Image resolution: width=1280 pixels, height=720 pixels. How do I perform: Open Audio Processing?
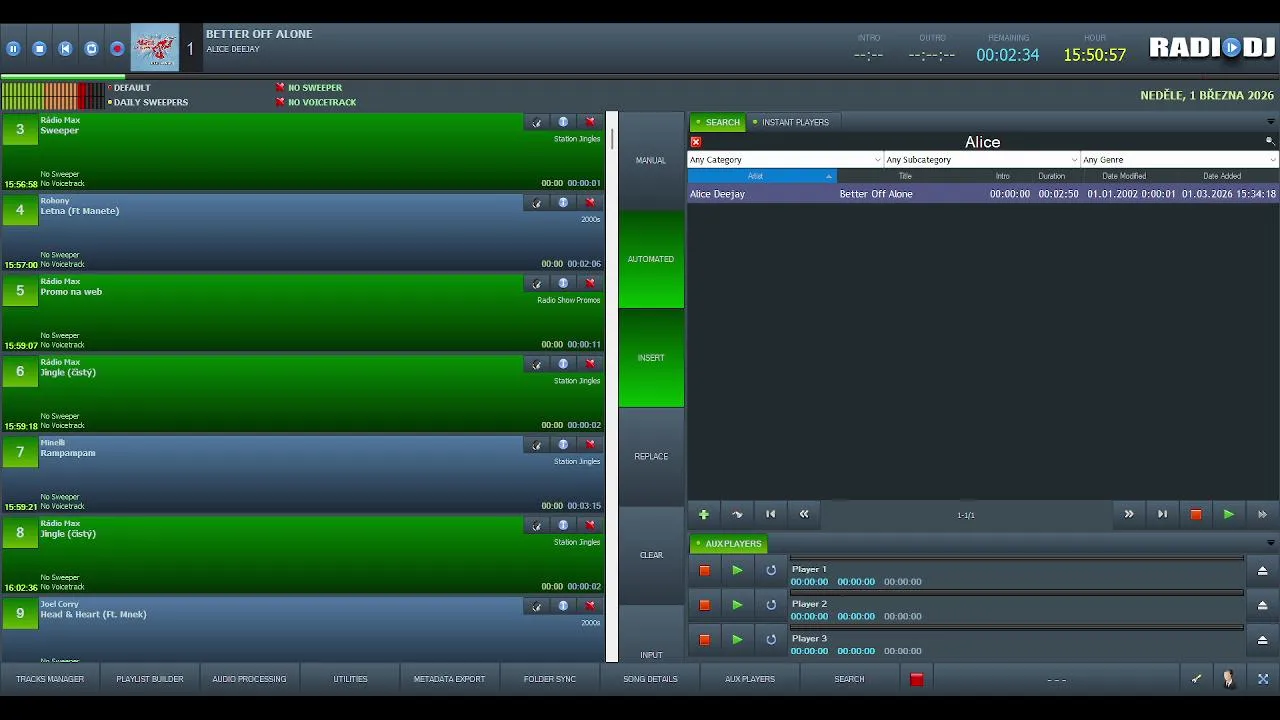[249, 679]
